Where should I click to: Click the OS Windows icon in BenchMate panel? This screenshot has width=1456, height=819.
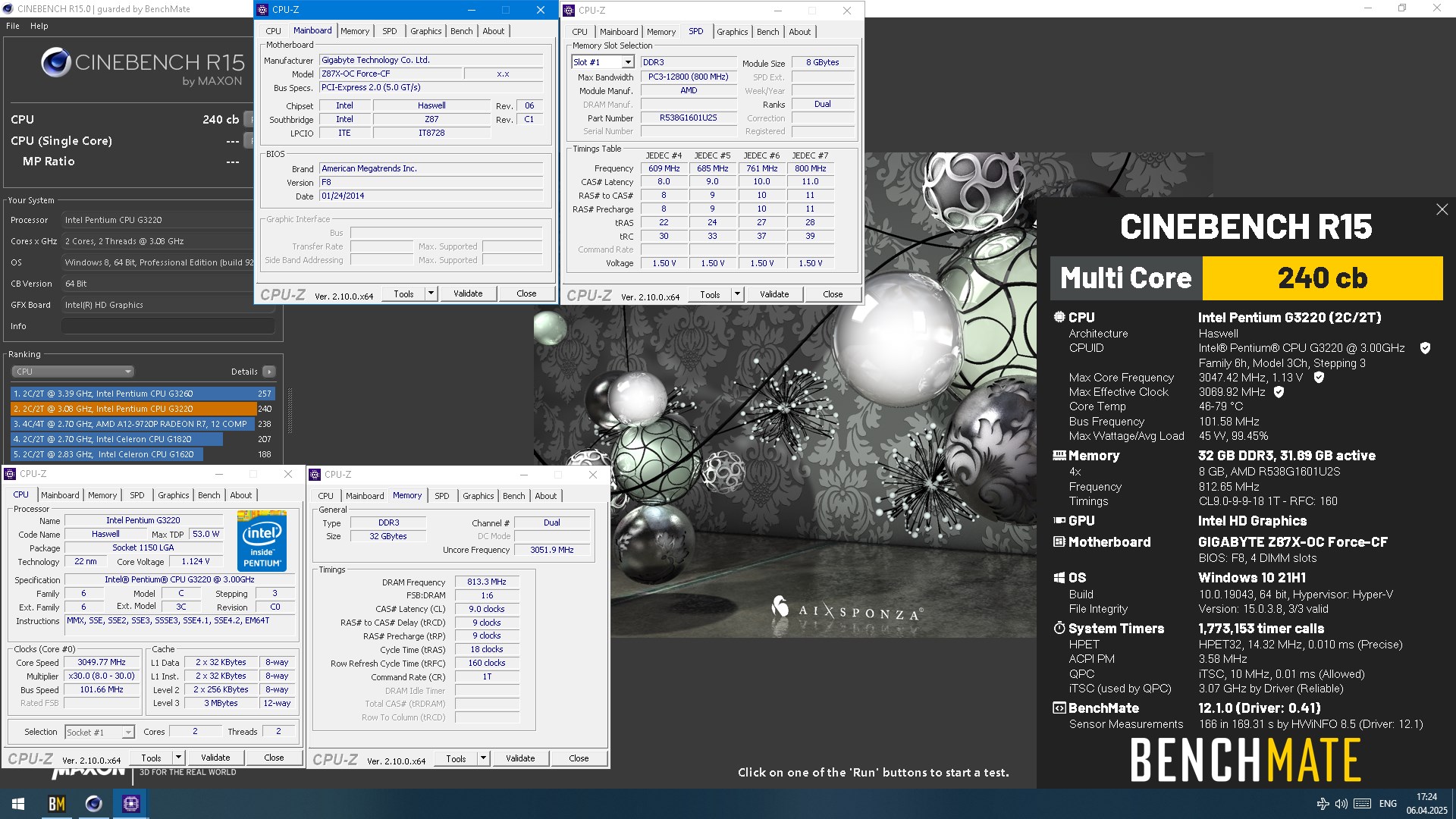1059,578
